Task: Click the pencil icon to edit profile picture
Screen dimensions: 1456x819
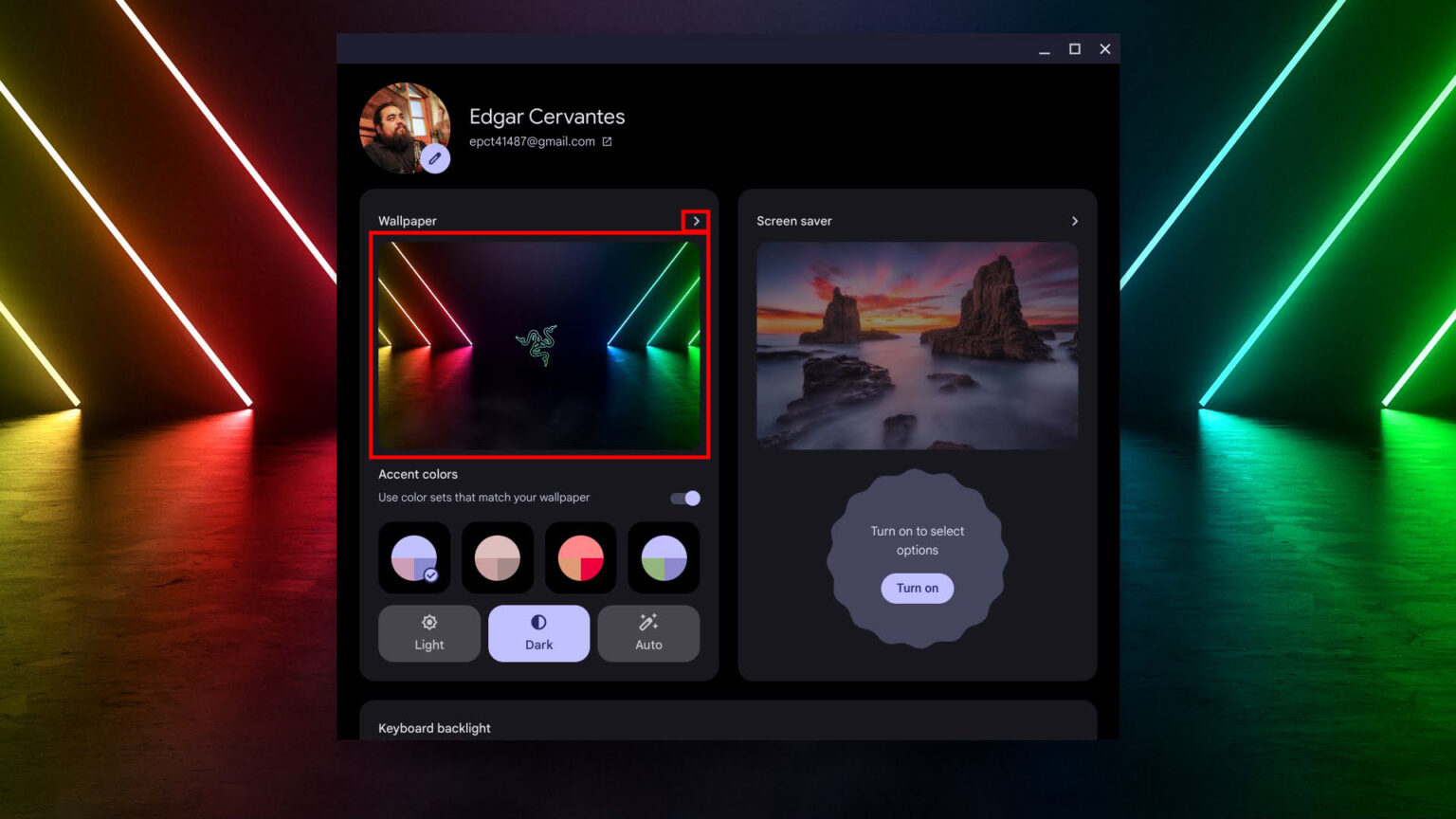Action: coord(437,158)
